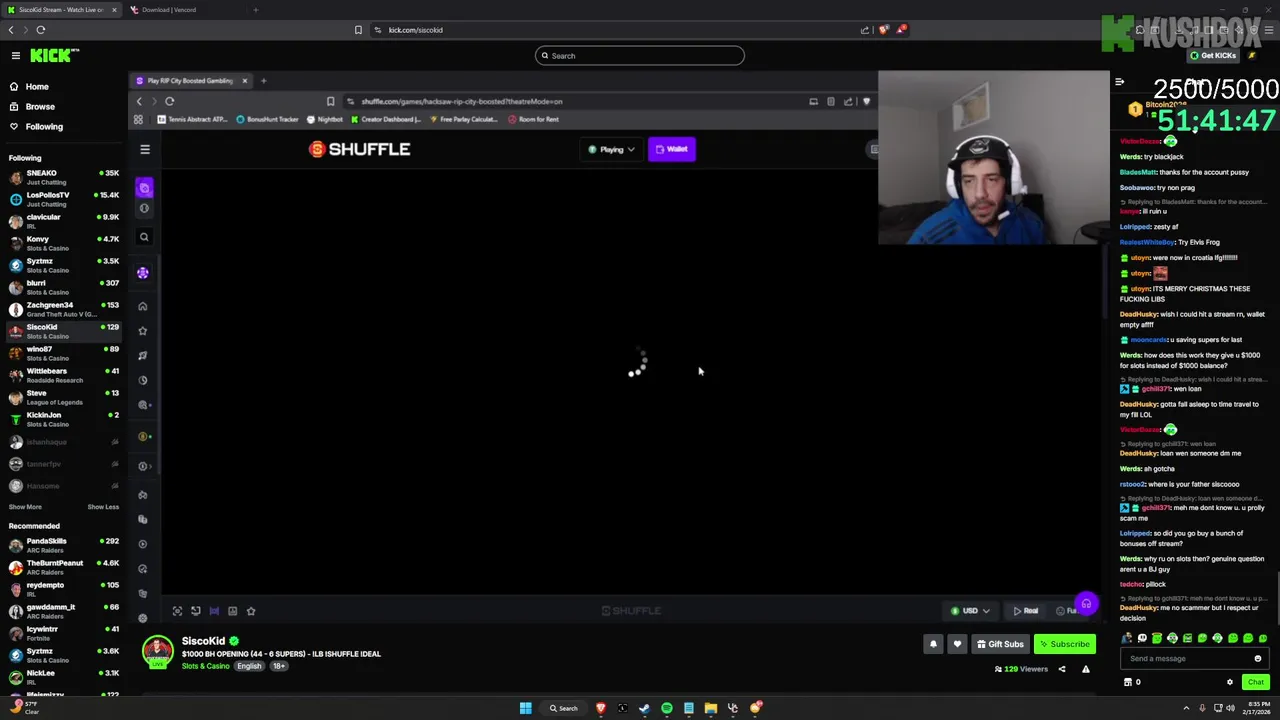The width and height of the screenshot is (1280, 720).
Task: Open KickinJon channel in Following list
Action: 64,419
